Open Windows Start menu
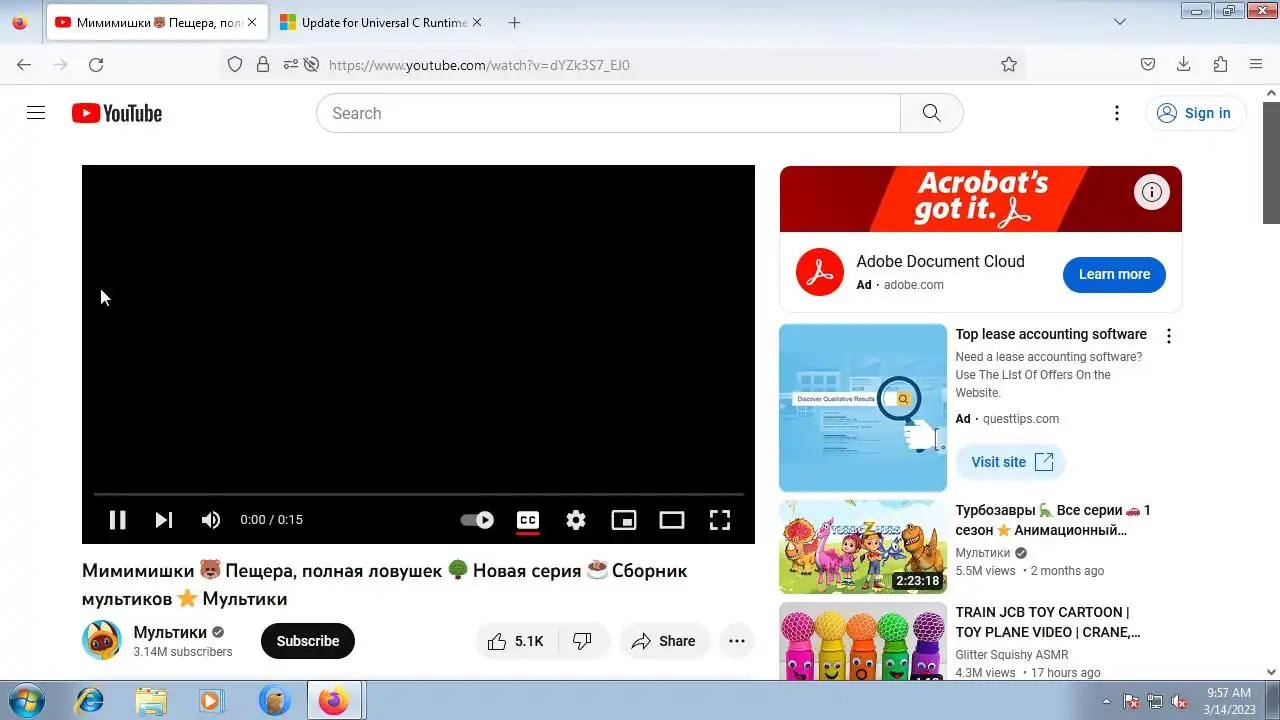1280x720 pixels. tap(25, 700)
